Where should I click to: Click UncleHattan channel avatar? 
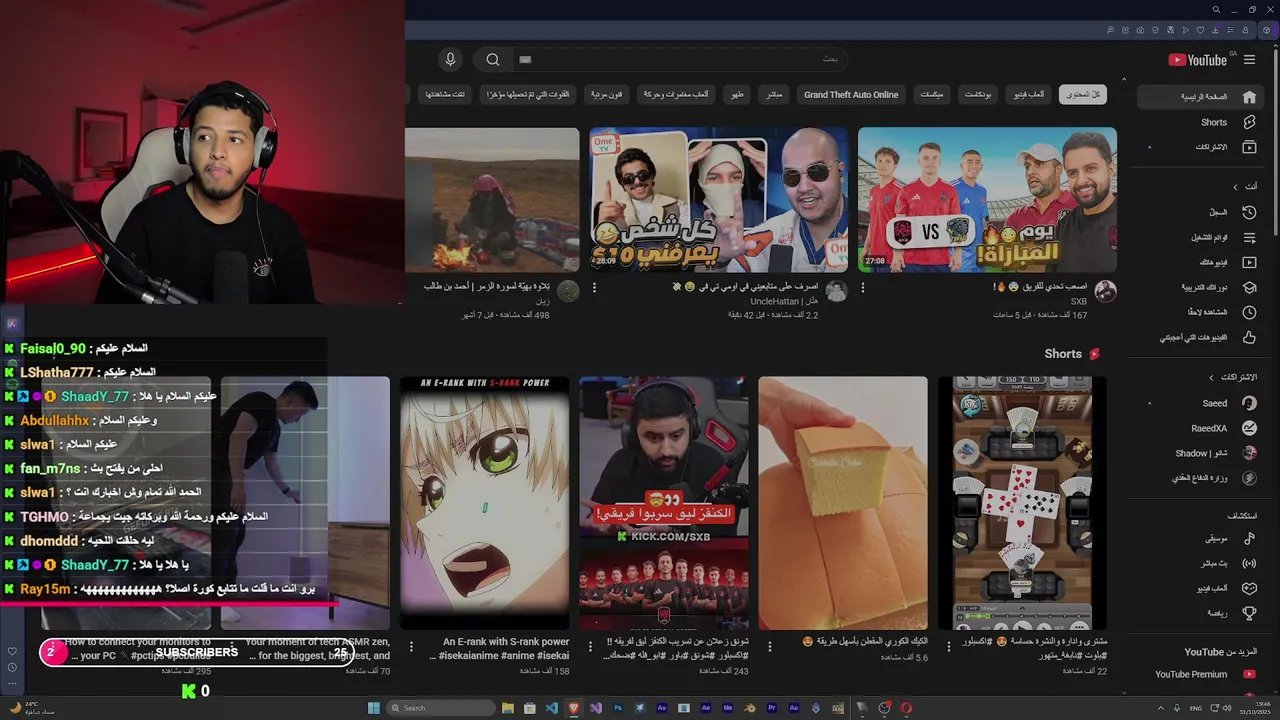tap(836, 291)
